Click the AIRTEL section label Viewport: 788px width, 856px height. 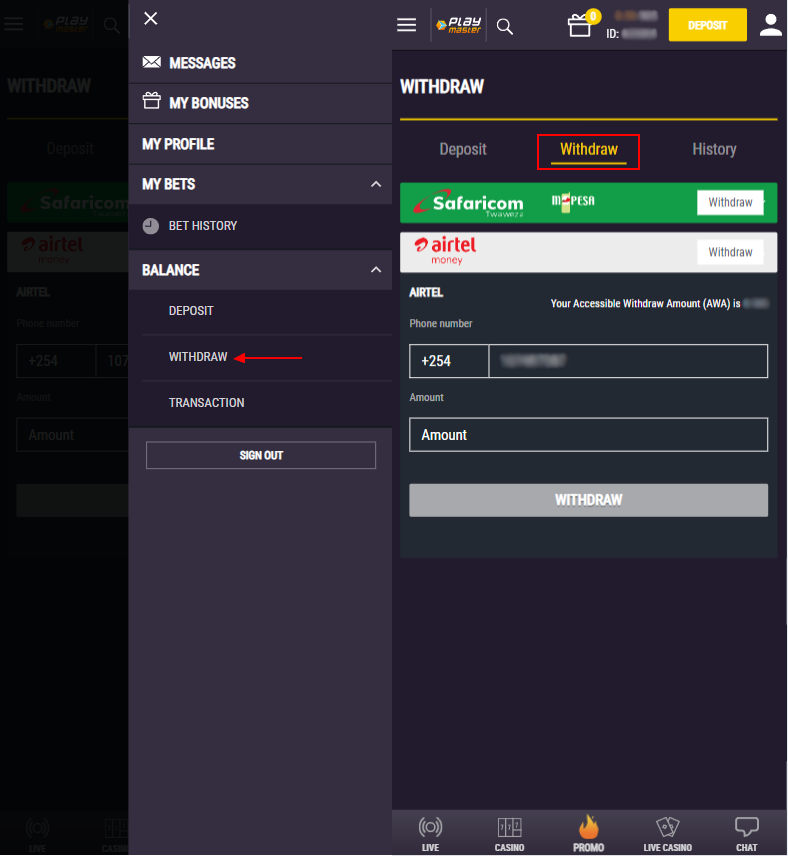coord(426,293)
